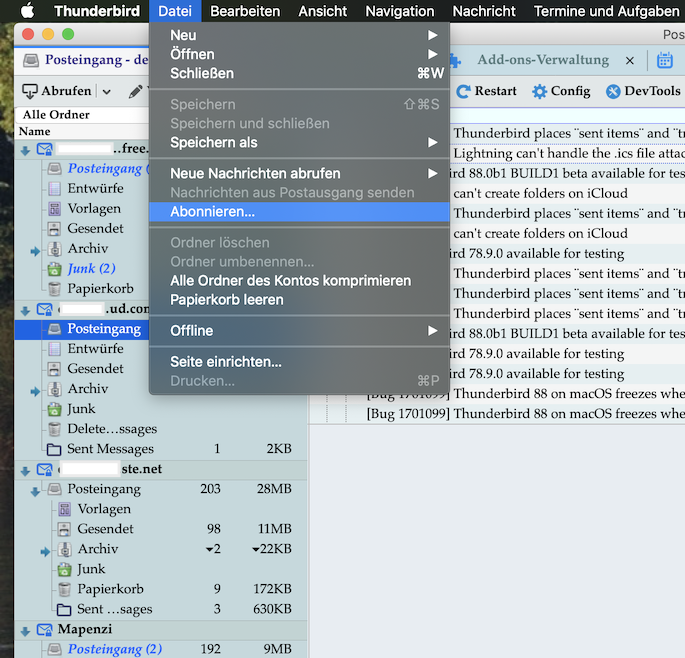Open the Abrufen dropdown arrow
This screenshot has height=658, width=685.
coord(107,91)
